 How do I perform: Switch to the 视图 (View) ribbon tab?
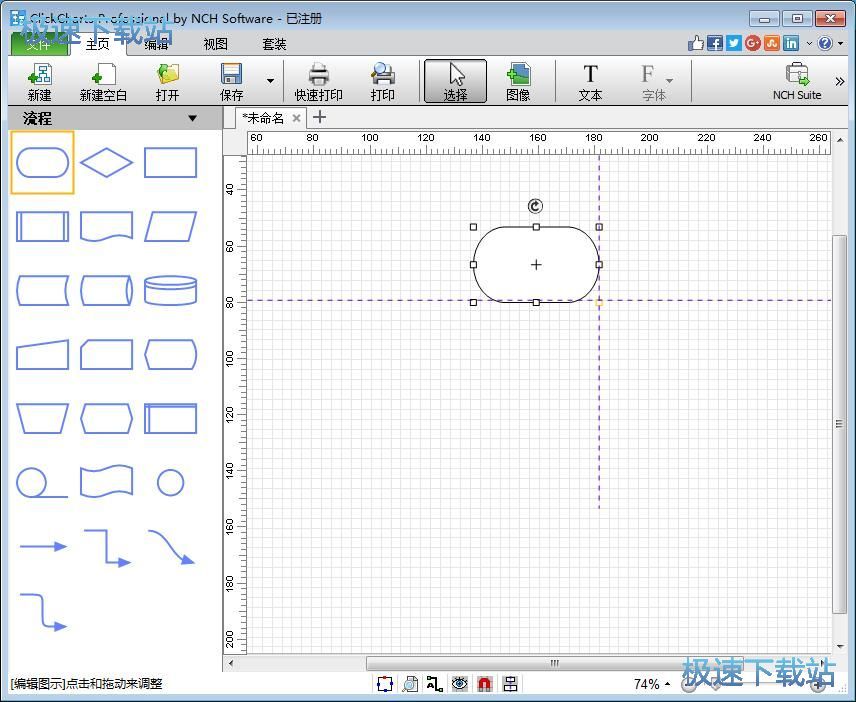click(x=215, y=44)
